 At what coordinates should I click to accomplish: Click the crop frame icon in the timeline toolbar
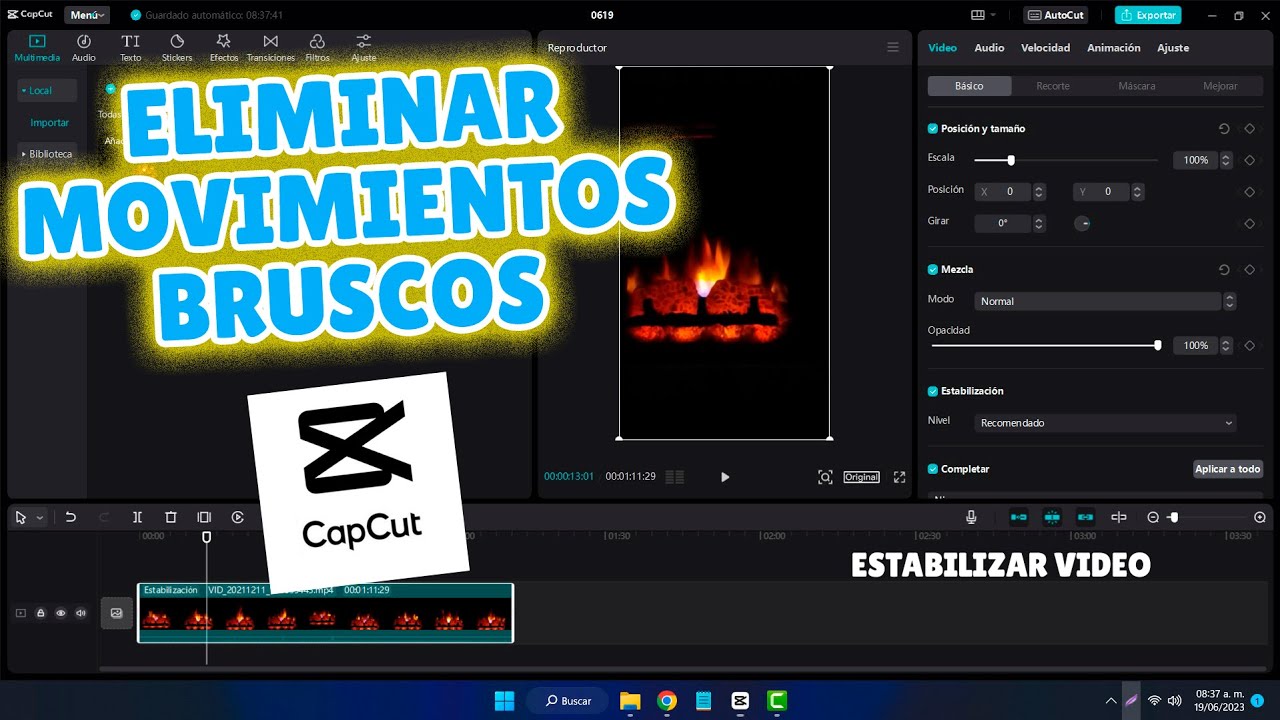click(204, 517)
